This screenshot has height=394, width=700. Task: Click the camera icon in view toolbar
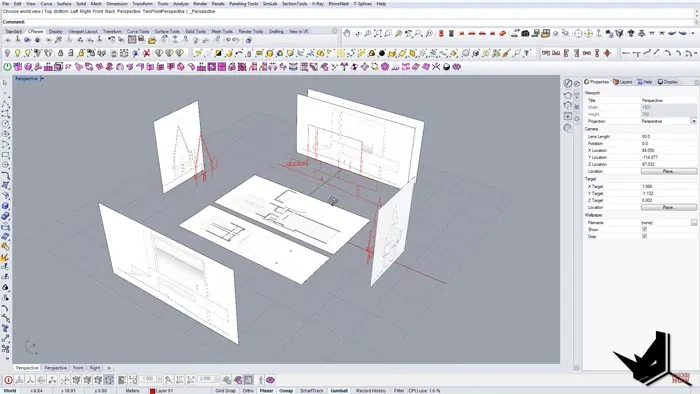[525, 33]
